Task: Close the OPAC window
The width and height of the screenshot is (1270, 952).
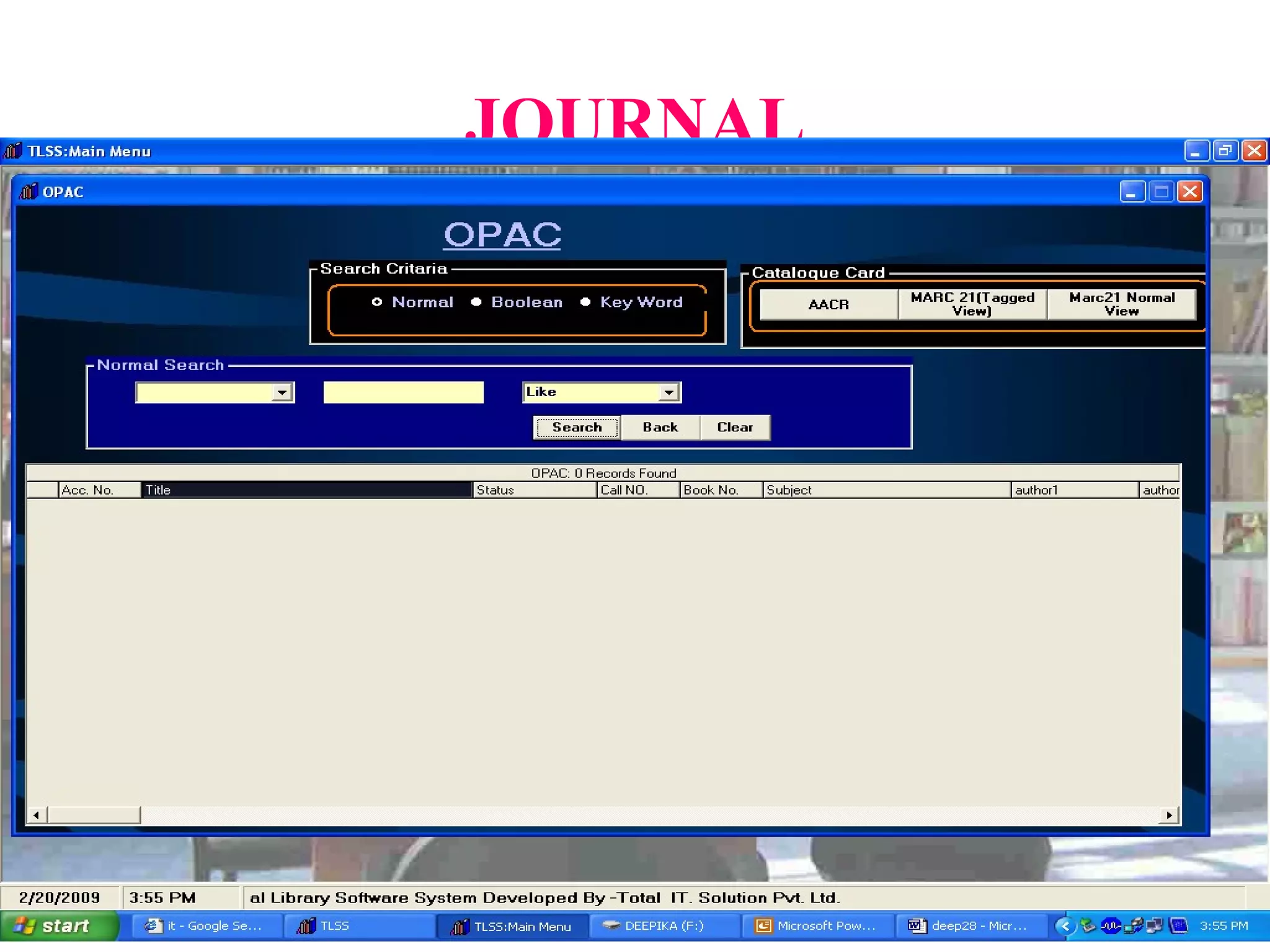Action: pyautogui.click(x=1190, y=192)
